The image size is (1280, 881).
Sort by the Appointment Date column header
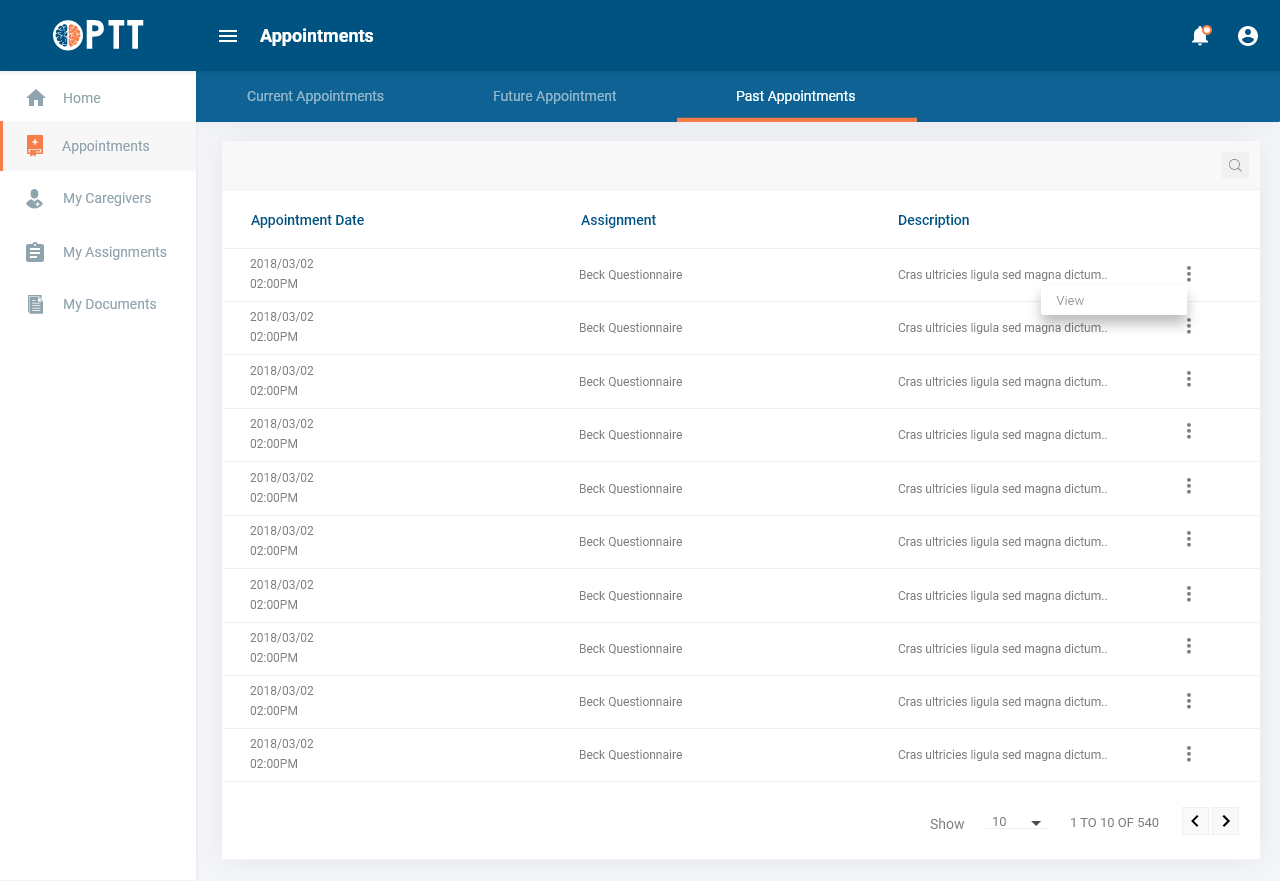(307, 220)
